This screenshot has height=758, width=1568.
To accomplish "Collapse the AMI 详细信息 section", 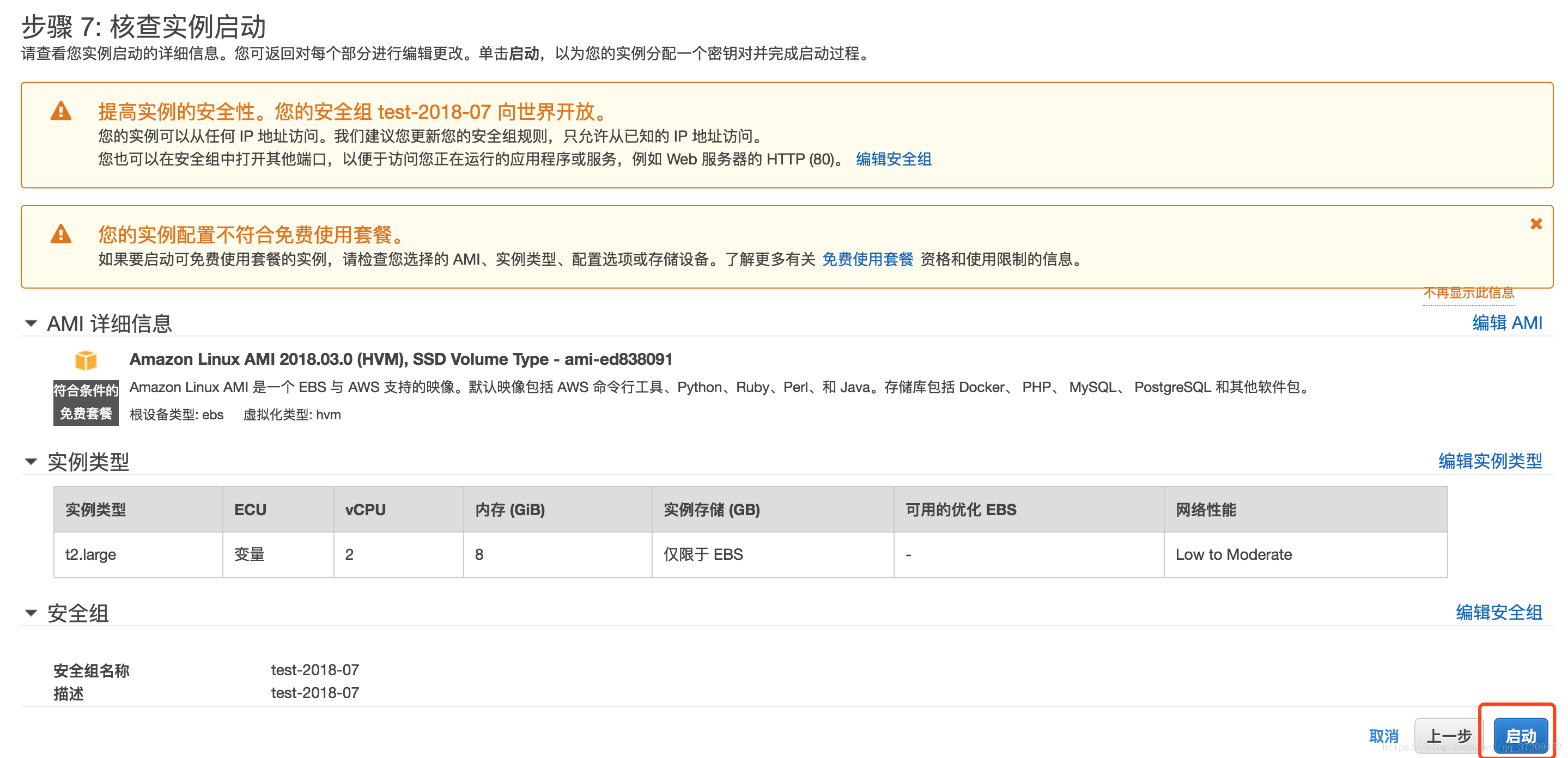I will (x=31, y=323).
